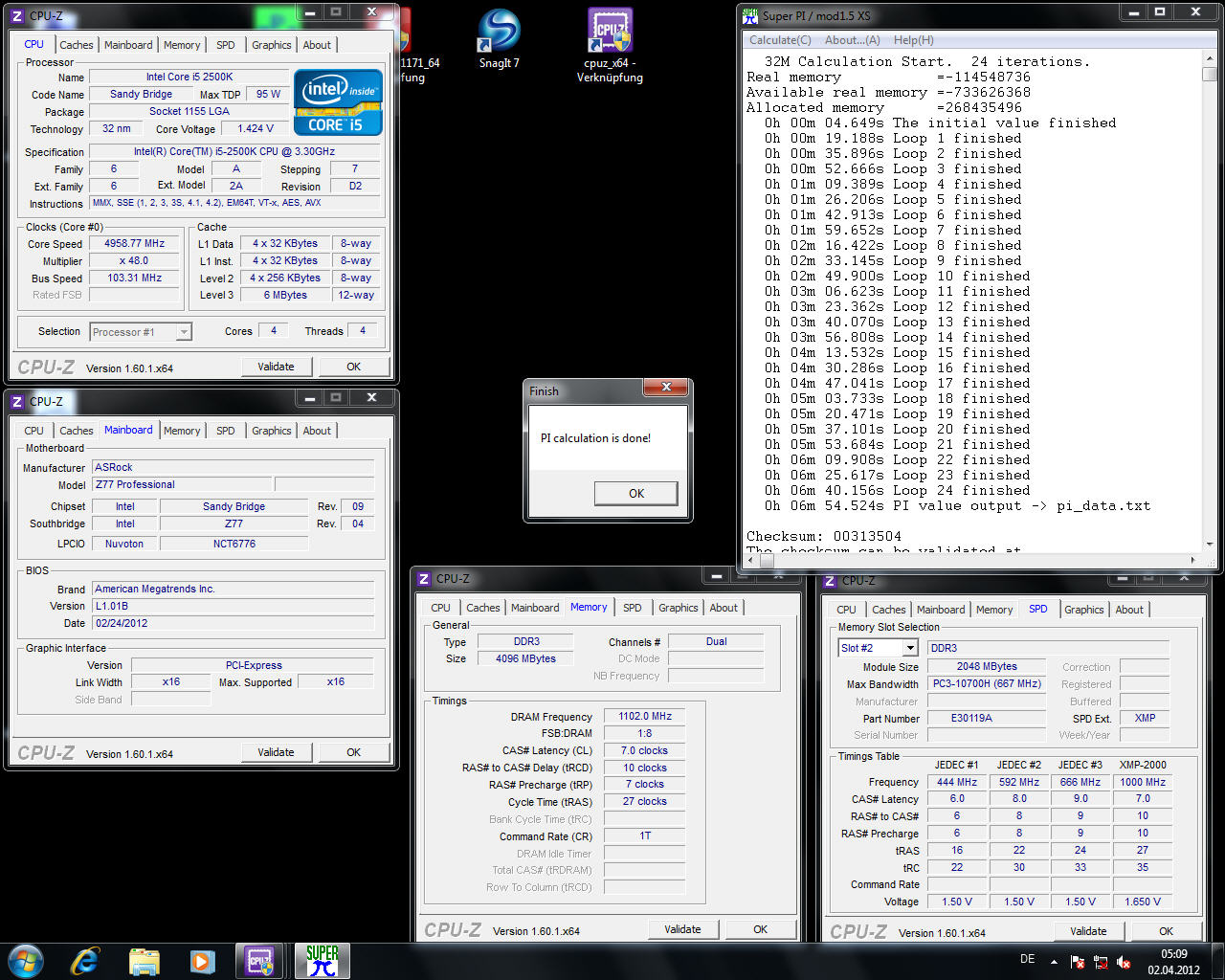The width and height of the screenshot is (1225, 980).
Task: Launch Internet Explorer from taskbar
Action: (85, 961)
